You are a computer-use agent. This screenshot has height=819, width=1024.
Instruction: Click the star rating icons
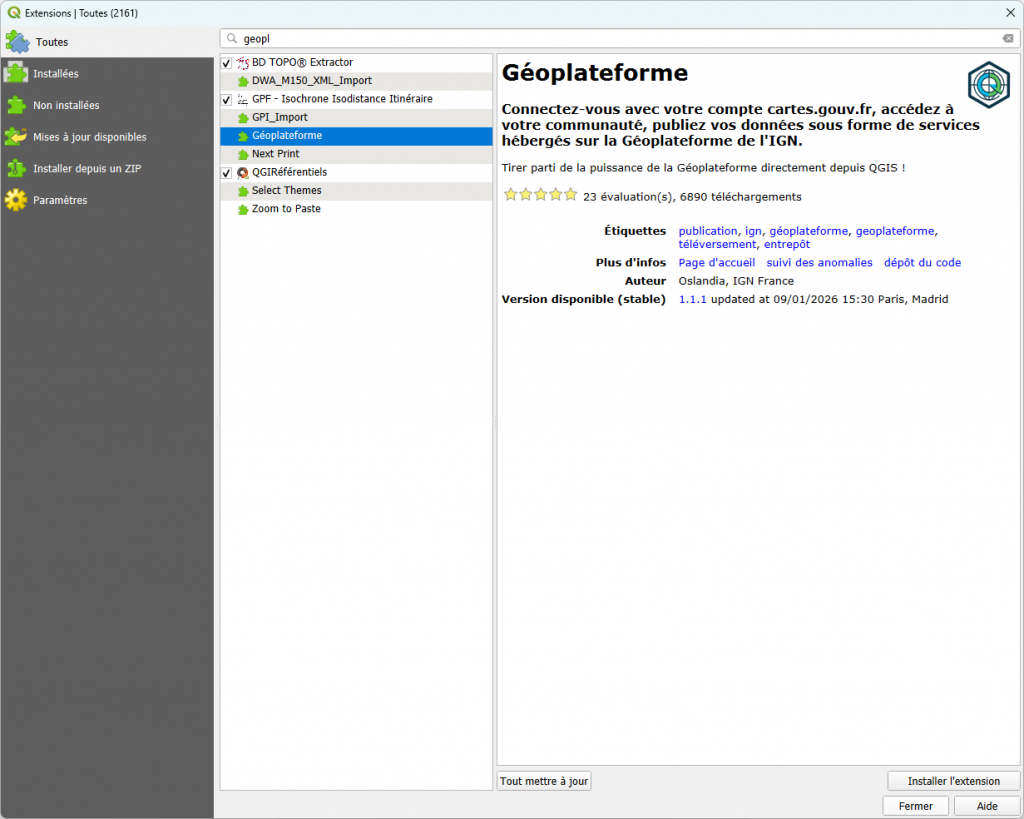[x=540, y=196]
